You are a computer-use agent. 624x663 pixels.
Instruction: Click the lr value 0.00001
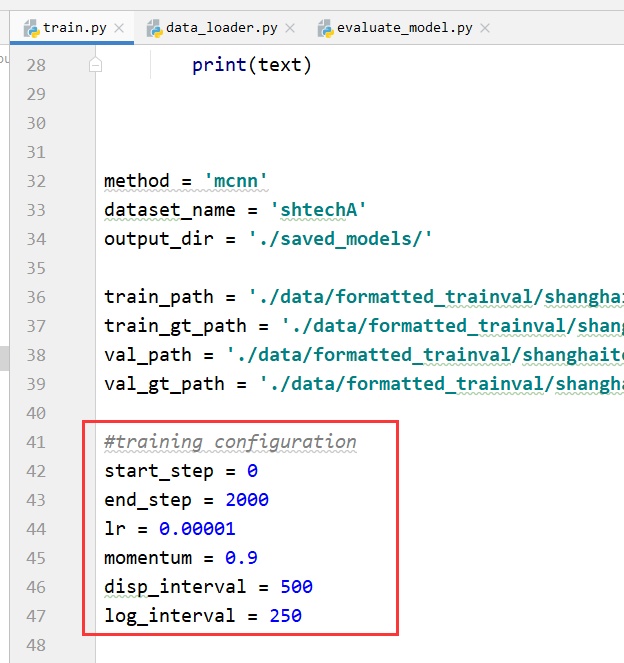coord(197,529)
